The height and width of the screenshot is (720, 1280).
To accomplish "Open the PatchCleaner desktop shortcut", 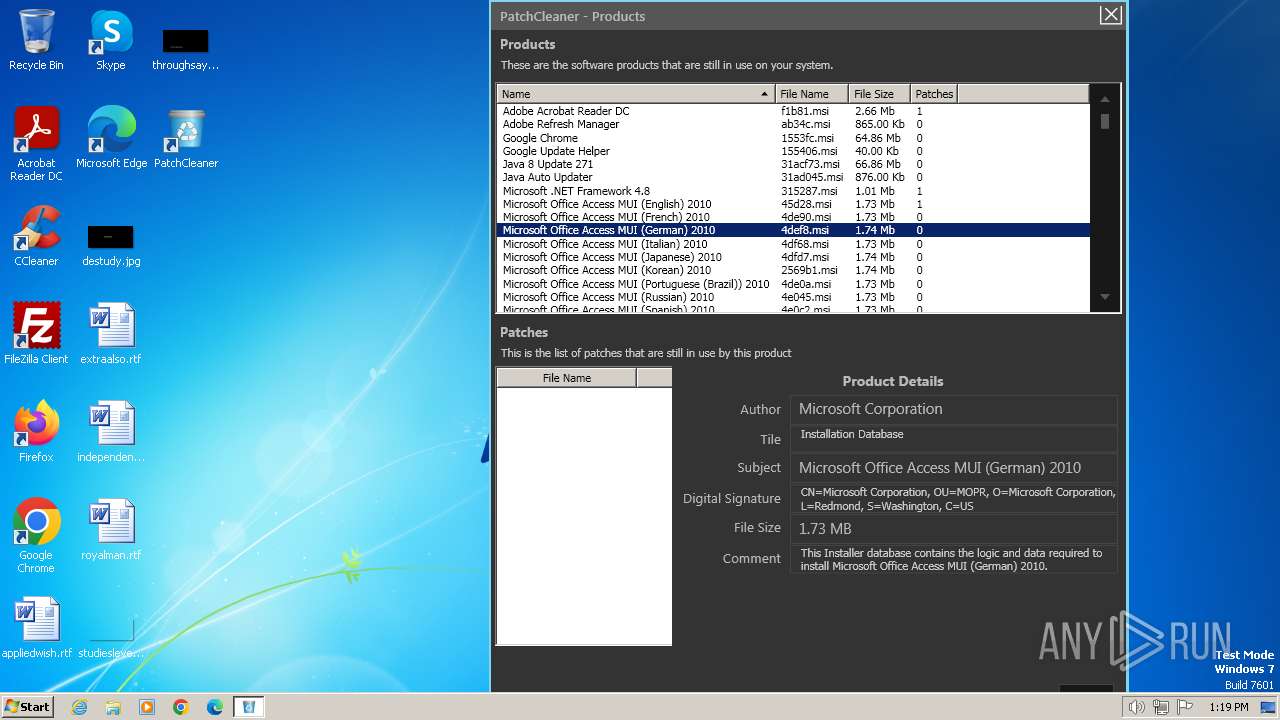I will tap(186, 138).
